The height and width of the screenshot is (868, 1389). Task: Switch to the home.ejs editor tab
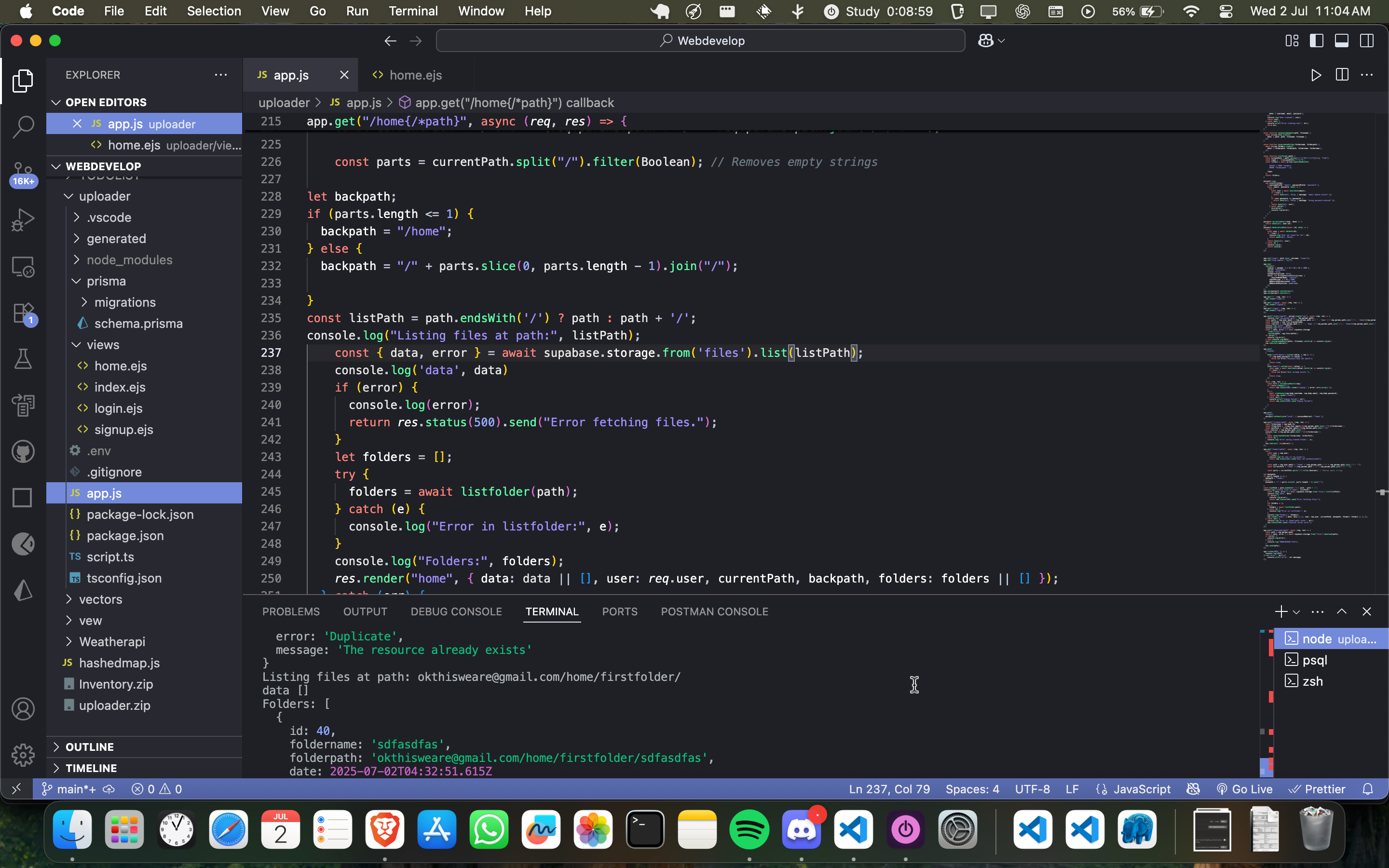coord(415,75)
